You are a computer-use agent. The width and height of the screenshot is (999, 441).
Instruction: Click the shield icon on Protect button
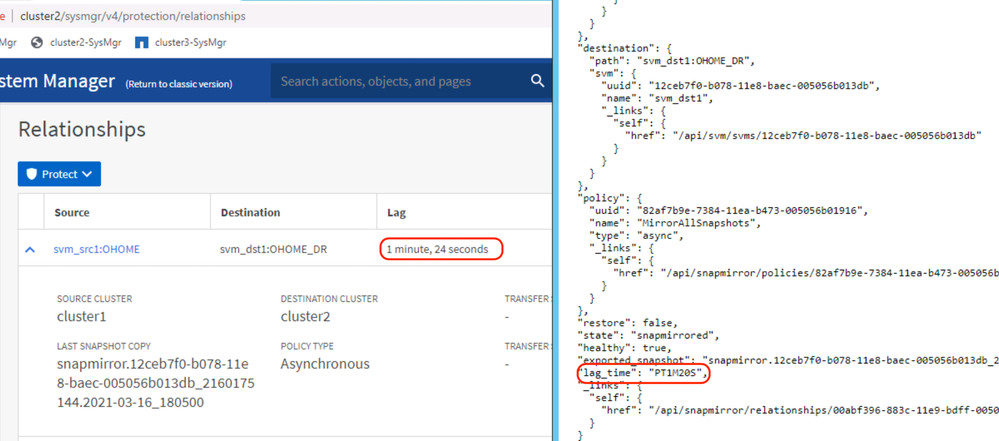(31, 174)
